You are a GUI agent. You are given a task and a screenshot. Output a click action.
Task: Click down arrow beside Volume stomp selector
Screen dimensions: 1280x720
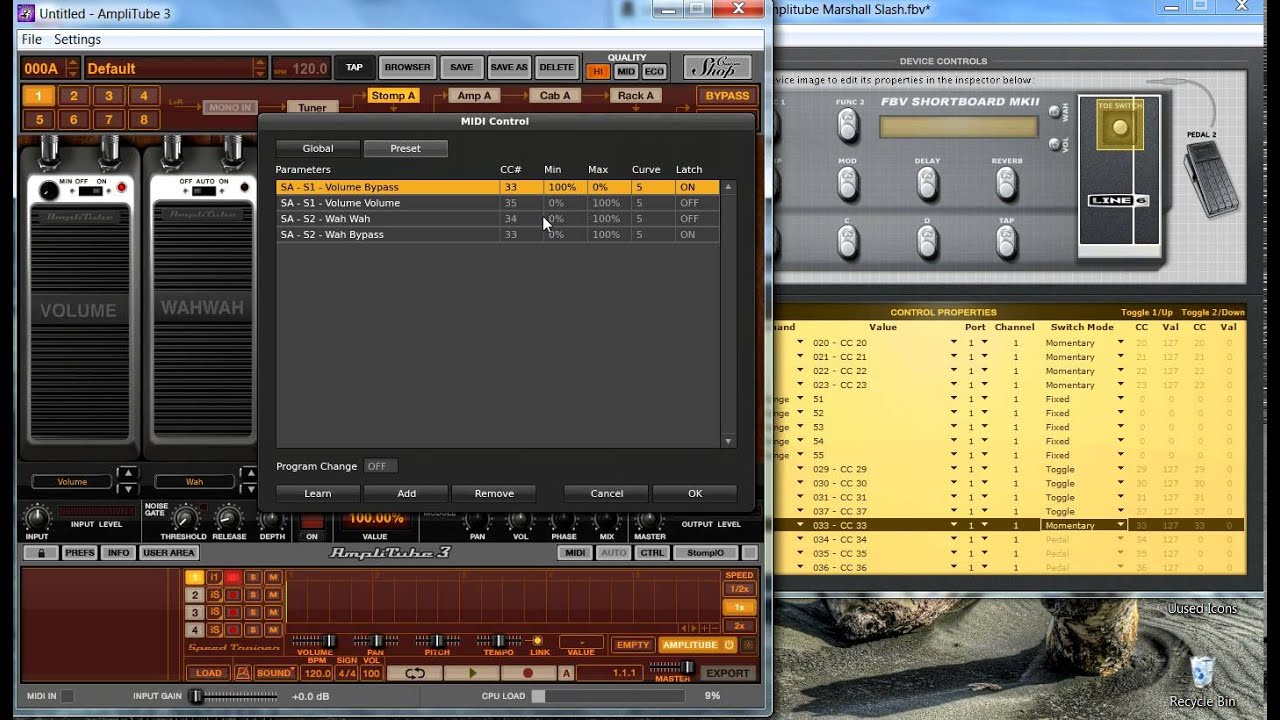tap(127, 489)
